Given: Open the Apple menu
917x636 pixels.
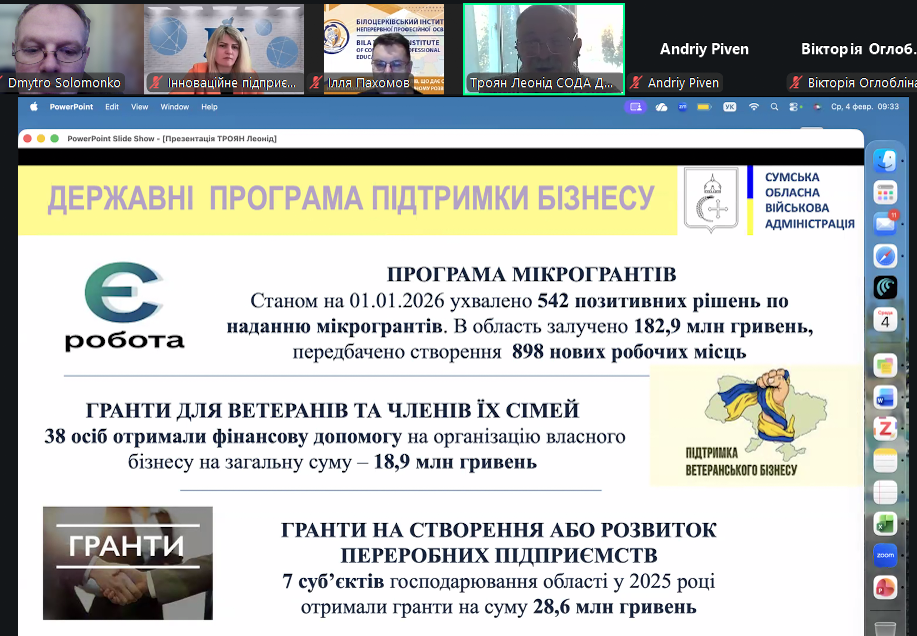Looking at the screenshot, I should click(32, 106).
